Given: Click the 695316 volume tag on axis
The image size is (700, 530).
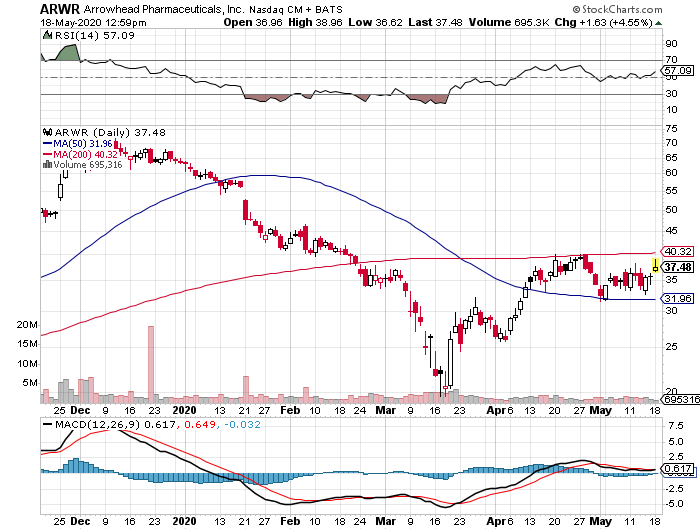Looking at the screenshot, I should 680,399.
